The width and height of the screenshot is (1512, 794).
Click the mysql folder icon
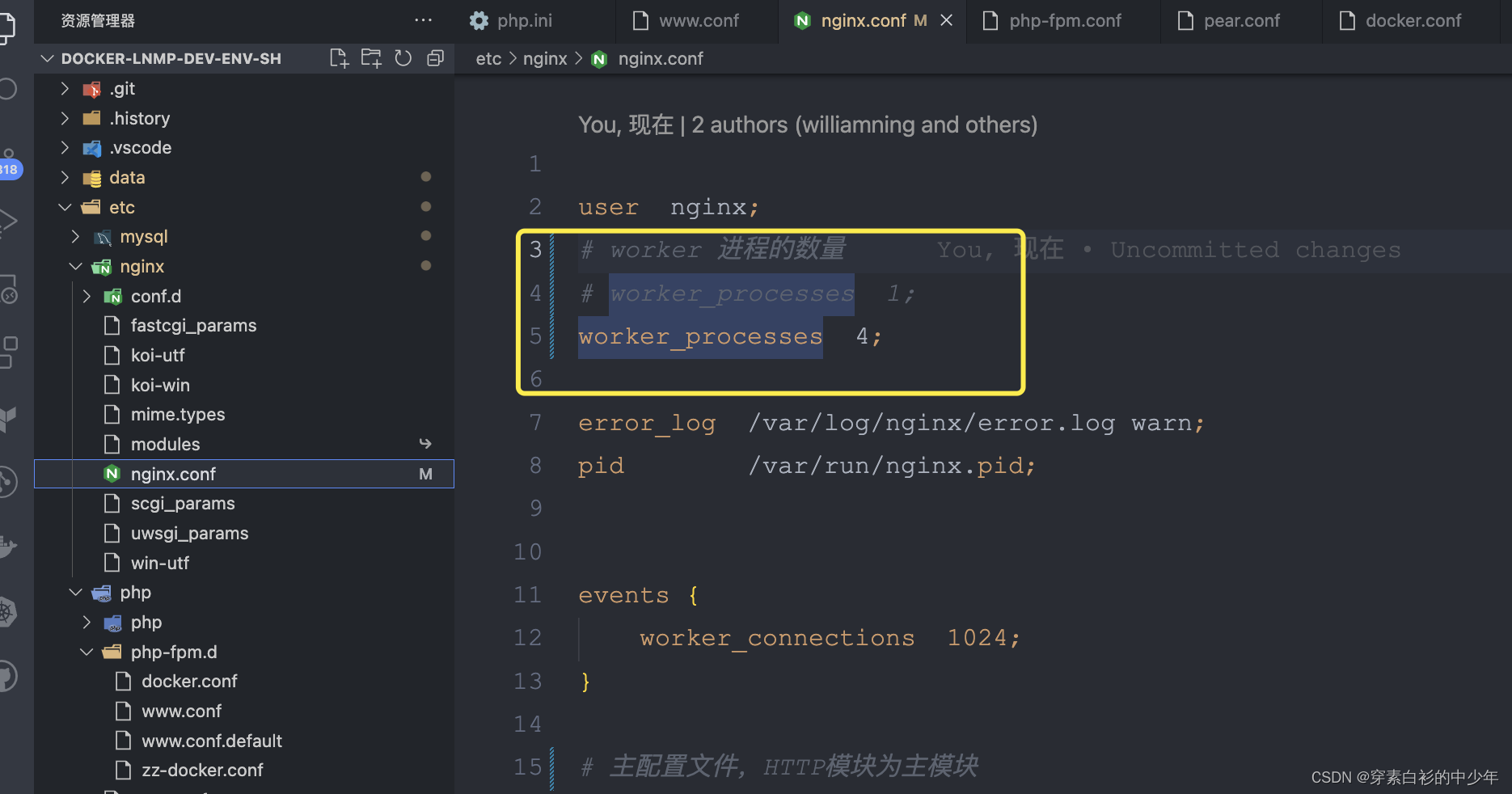click(103, 237)
